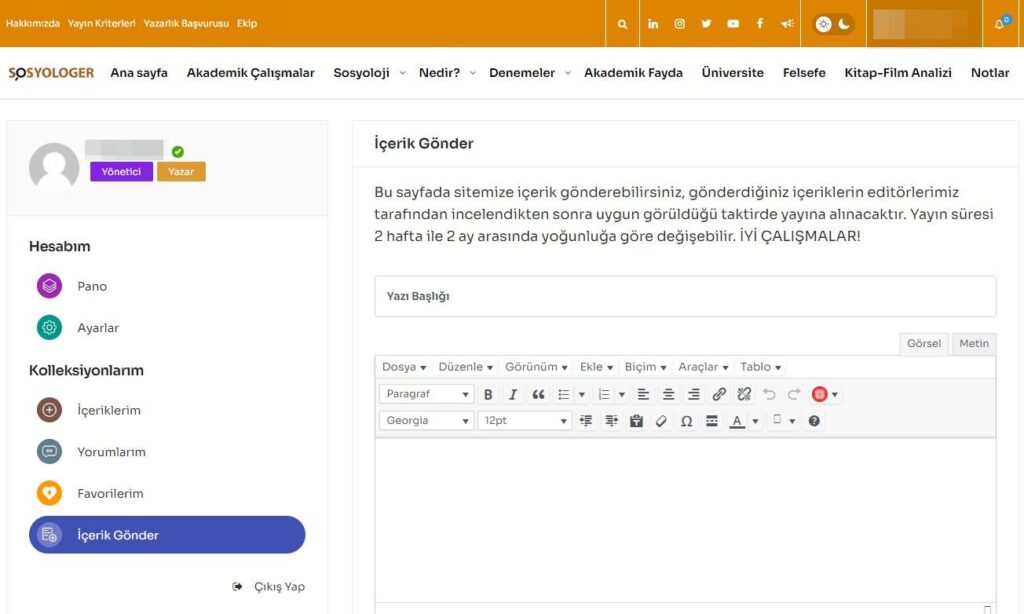Open the Dosya editor menu

(x=404, y=367)
